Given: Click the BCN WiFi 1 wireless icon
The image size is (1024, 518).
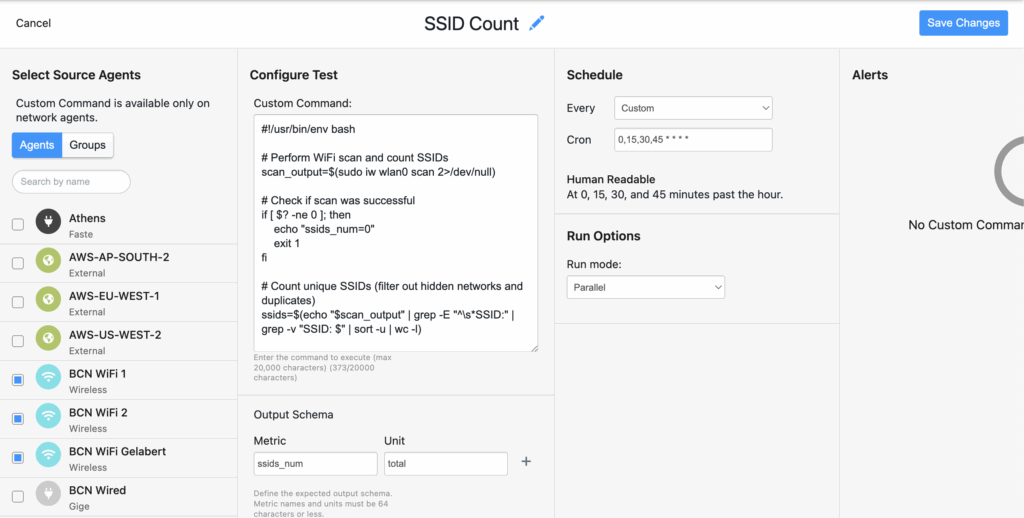Looking at the screenshot, I should (x=48, y=379).
